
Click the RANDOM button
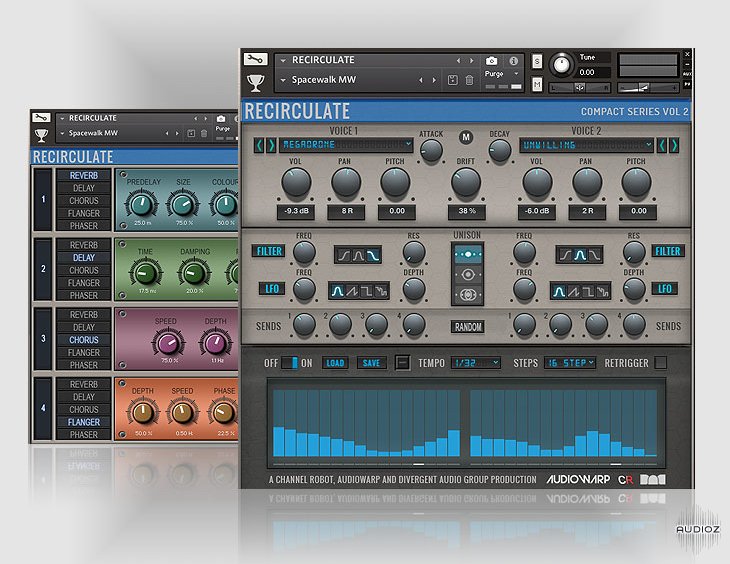(x=468, y=326)
